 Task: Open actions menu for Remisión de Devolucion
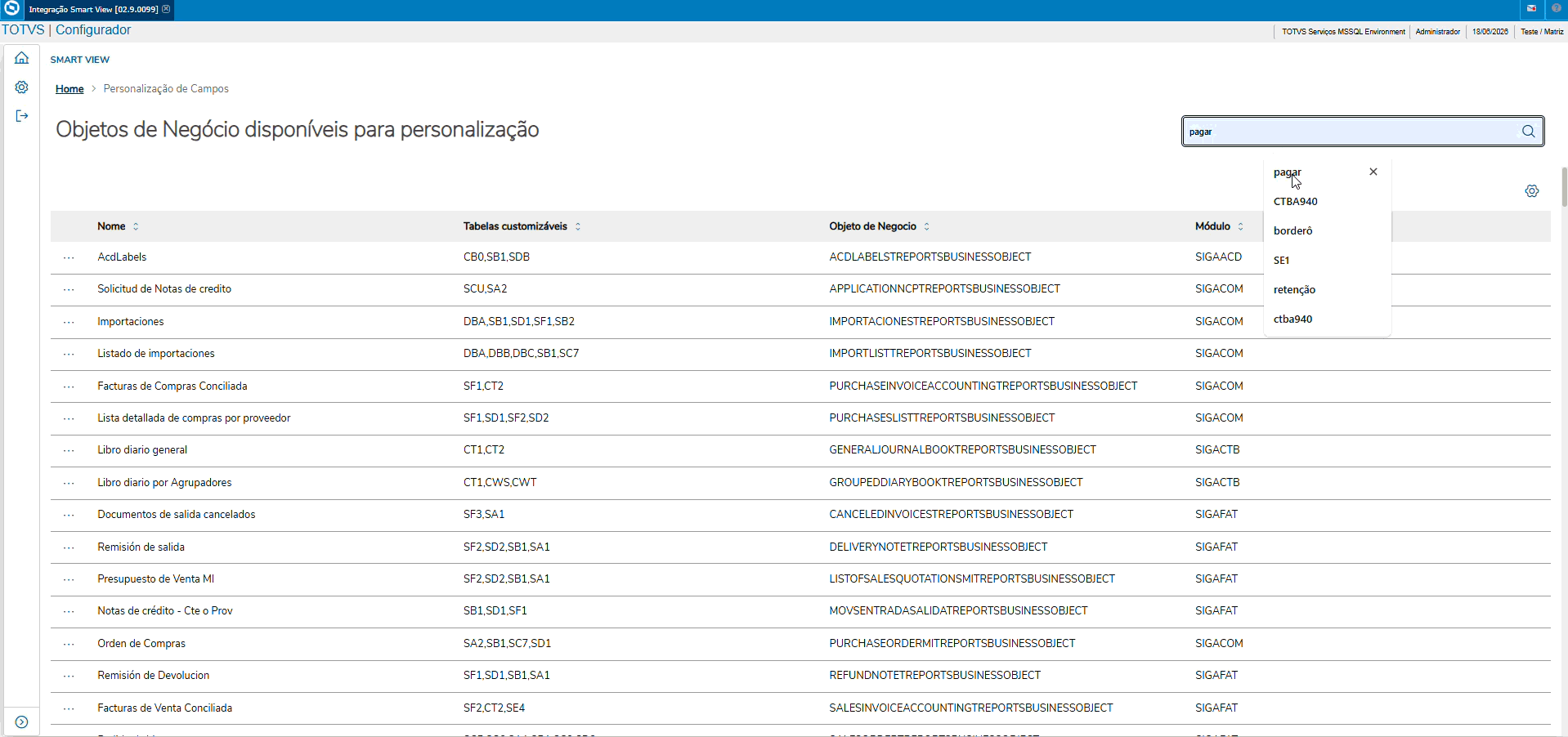coord(69,677)
